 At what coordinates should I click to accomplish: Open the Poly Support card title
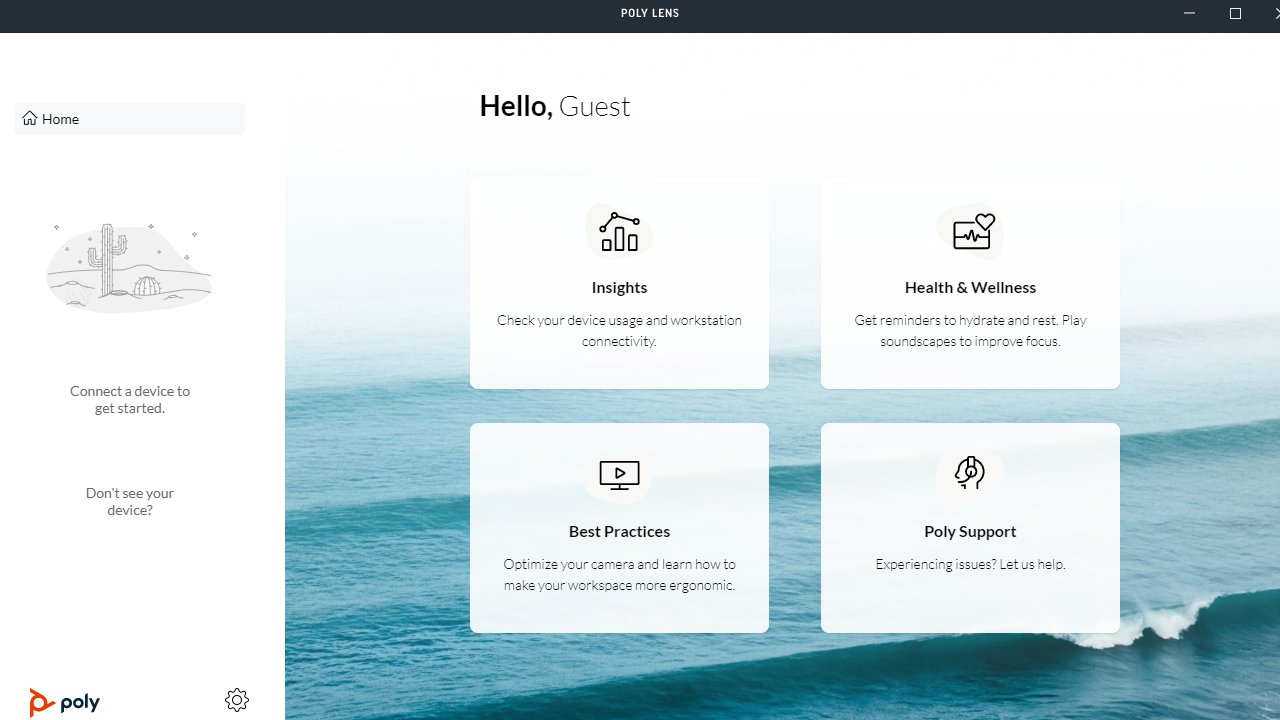(970, 531)
